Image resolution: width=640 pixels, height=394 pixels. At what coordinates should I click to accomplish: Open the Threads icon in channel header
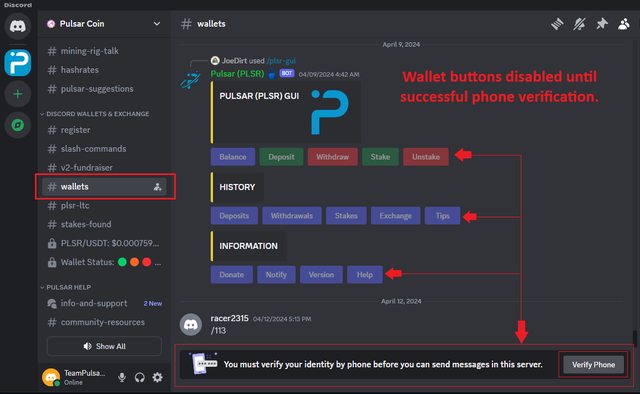click(x=557, y=24)
